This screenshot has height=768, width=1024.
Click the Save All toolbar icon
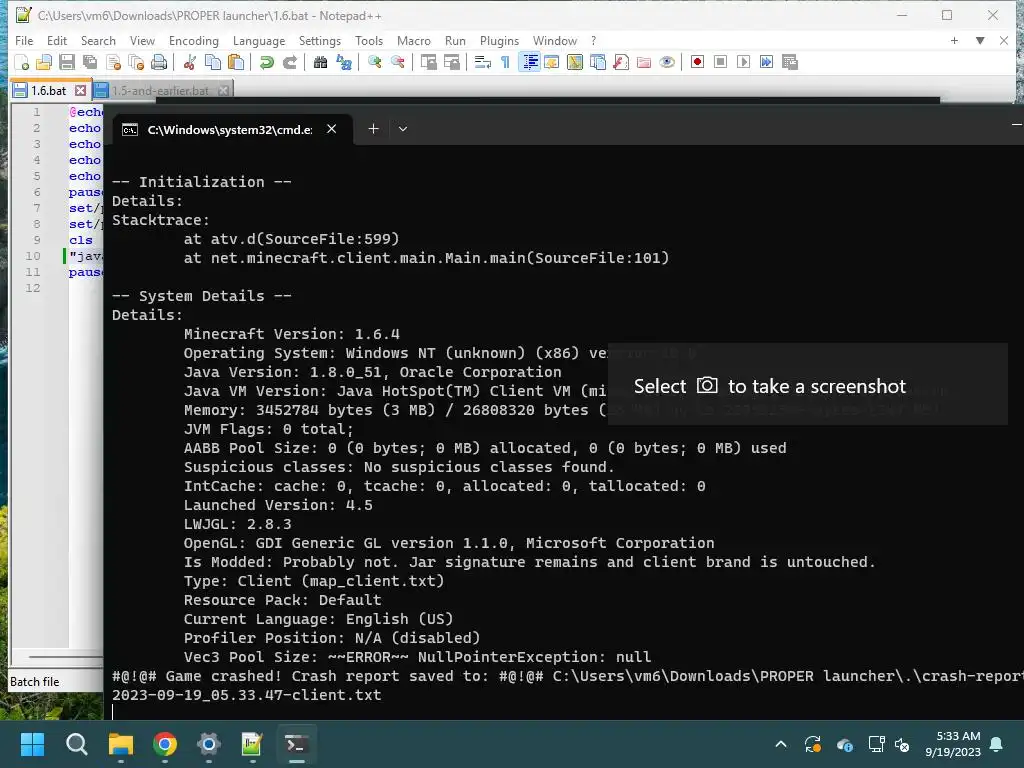pos(89,62)
